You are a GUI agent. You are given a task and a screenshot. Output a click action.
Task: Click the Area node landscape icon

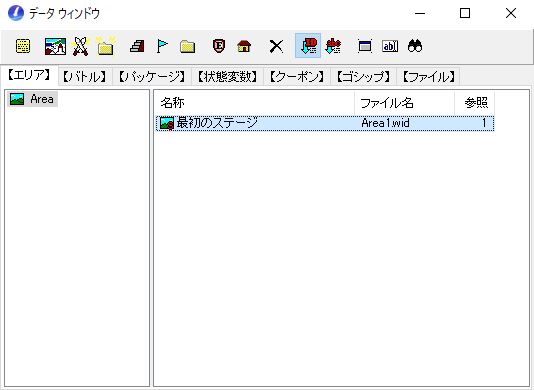click(17, 99)
